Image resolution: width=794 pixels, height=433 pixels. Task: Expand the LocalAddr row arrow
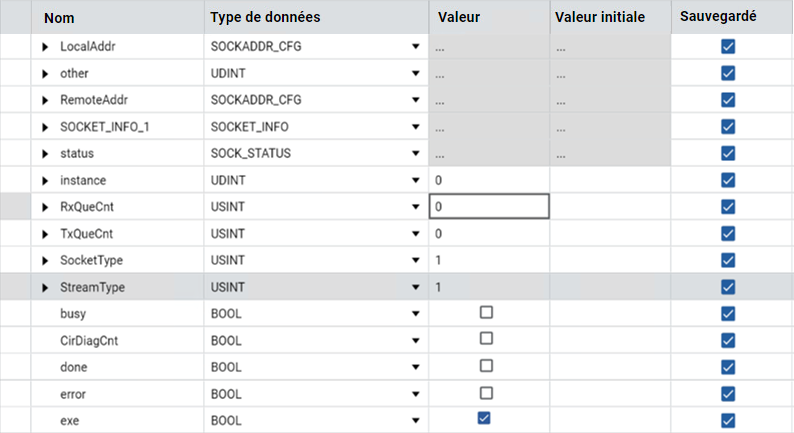(x=45, y=47)
